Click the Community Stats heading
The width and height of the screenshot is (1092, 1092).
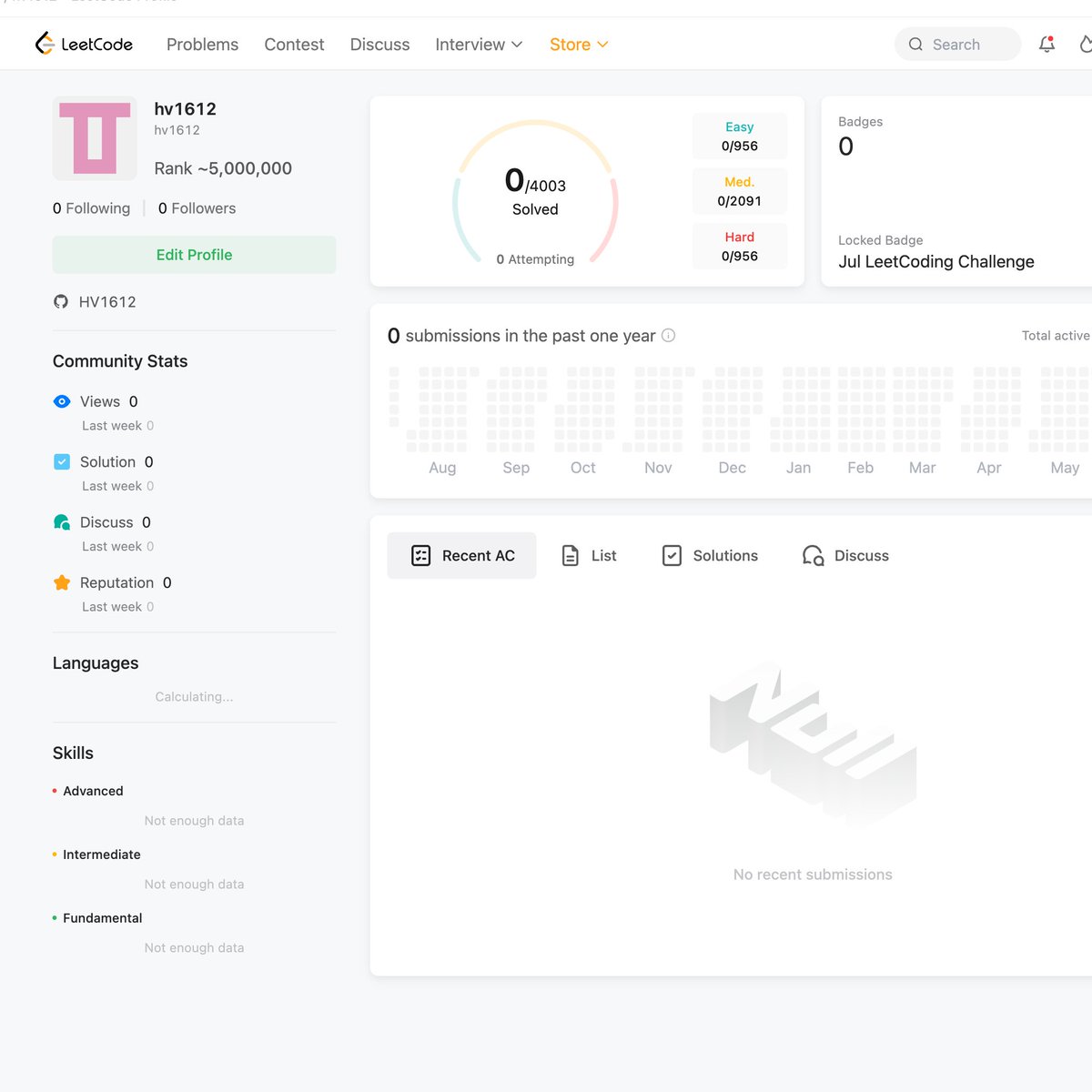[x=120, y=361]
